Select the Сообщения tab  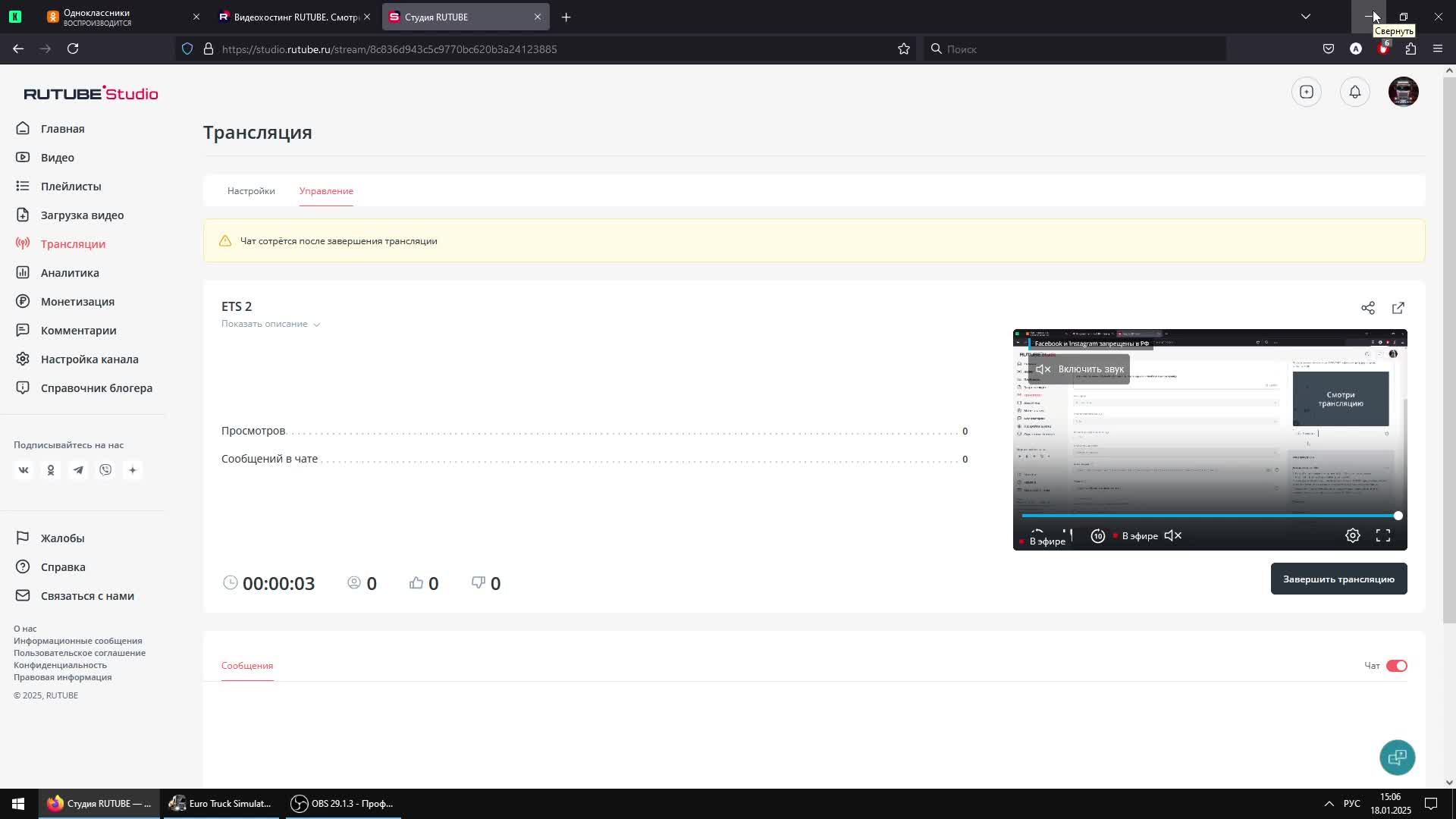(247, 666)
